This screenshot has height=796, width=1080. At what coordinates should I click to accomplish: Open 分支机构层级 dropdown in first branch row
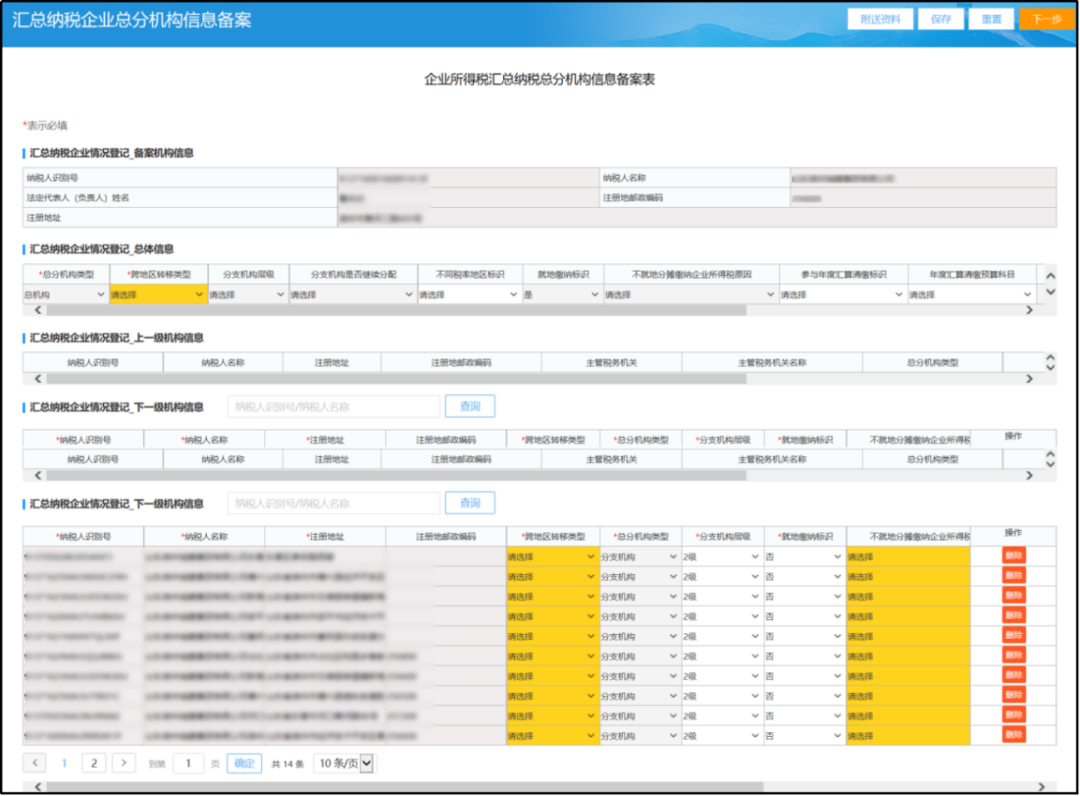721,556
